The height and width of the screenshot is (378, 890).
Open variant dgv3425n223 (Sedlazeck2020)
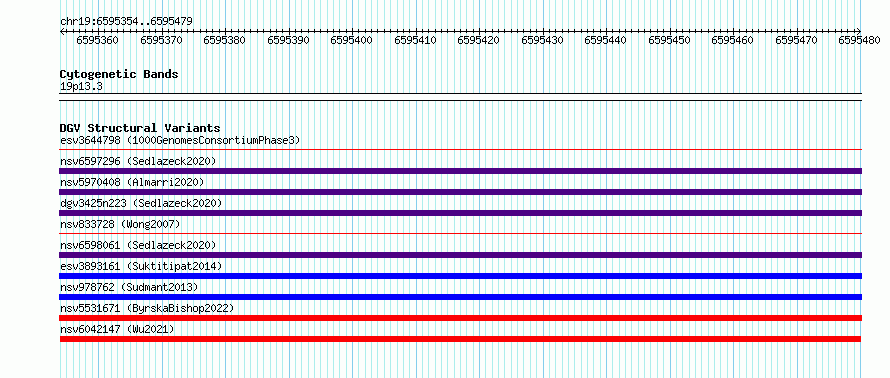click(x=141, y=203)
